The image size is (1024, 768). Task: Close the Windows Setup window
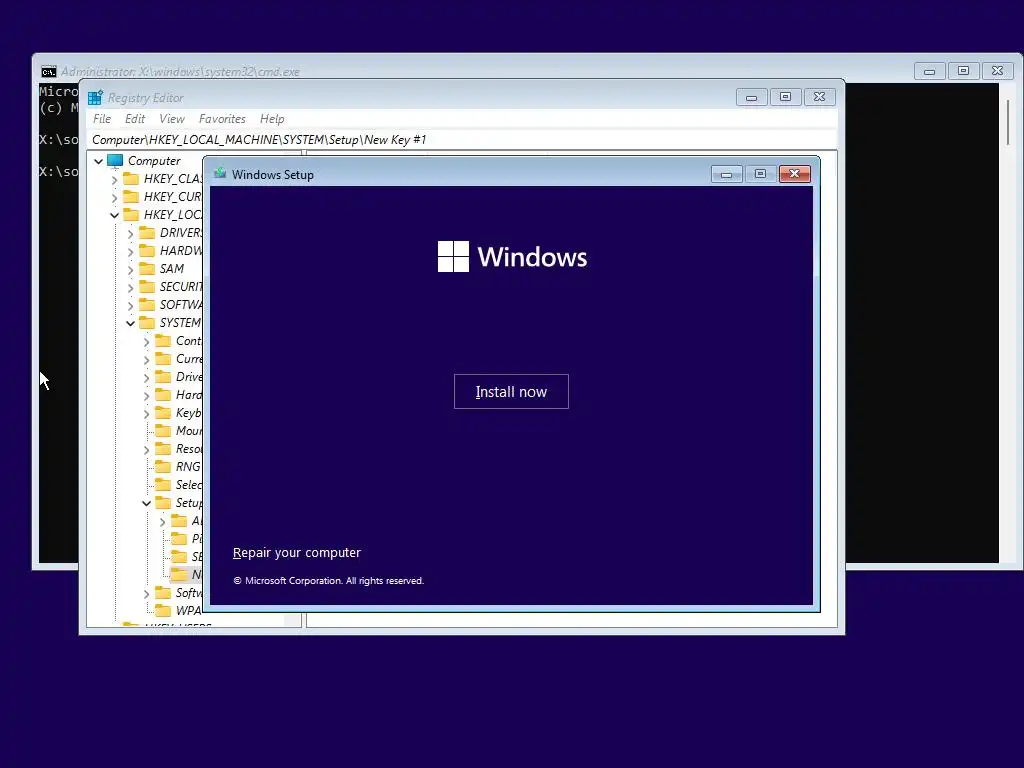794,174
